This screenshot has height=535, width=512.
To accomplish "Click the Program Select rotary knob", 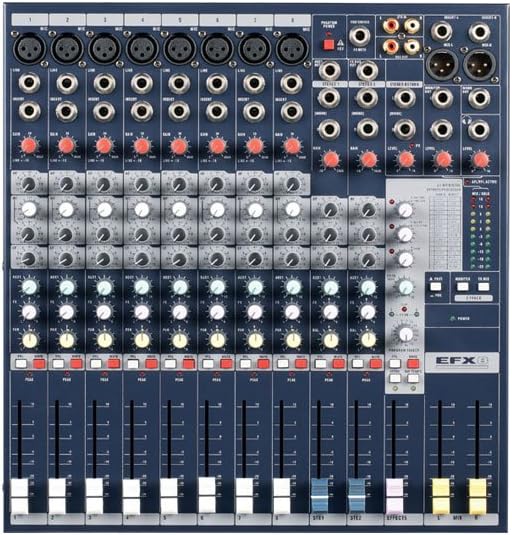I will click(406, 334).
